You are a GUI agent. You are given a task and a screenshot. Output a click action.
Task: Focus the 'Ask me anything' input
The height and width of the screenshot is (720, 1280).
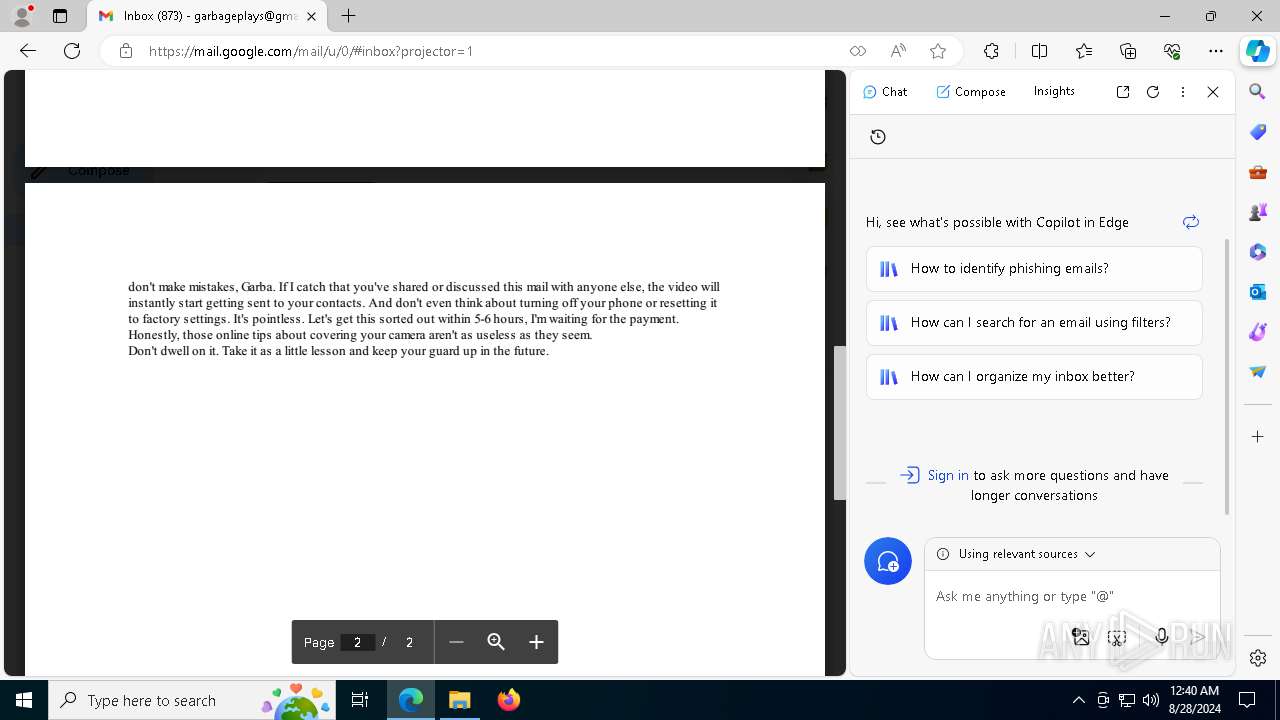tap(1071, 596)
